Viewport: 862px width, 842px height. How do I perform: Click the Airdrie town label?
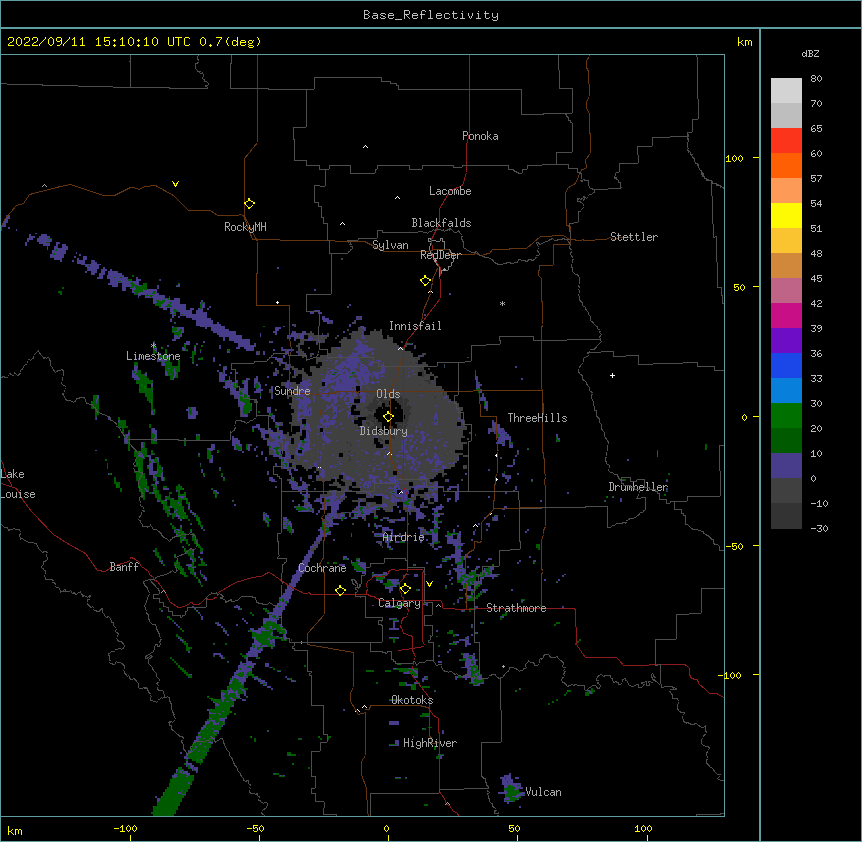click(x=403, y=537)
